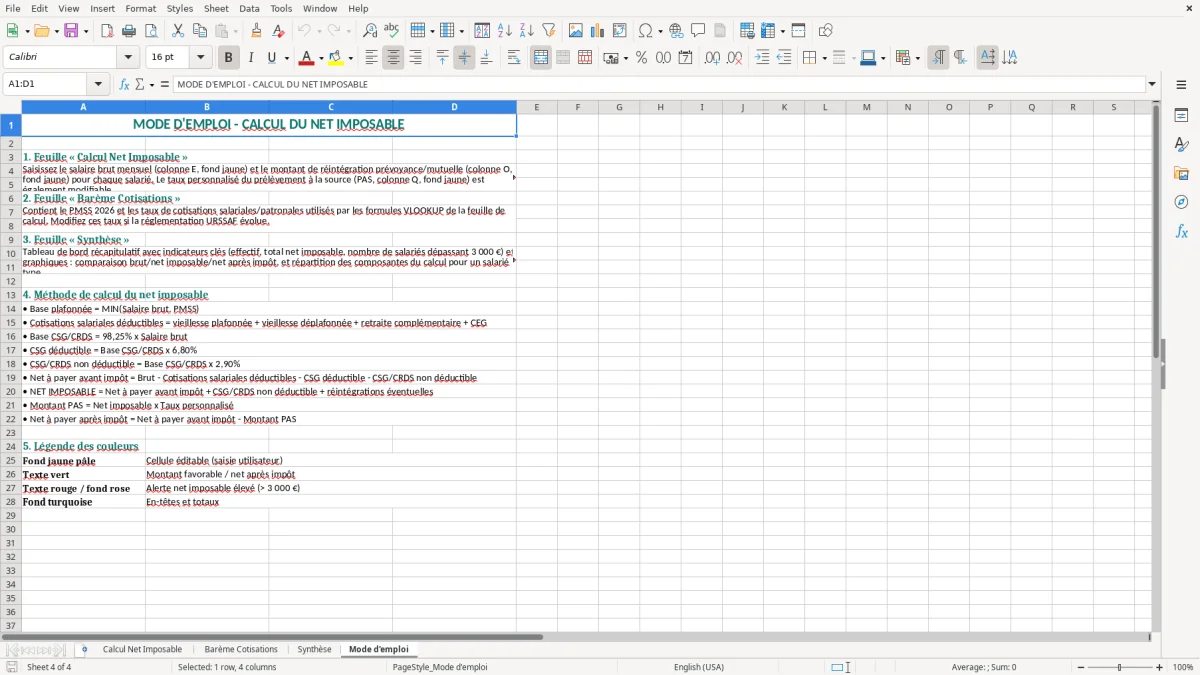
Task: Open the sidebar Styles icon
Action: point(1181,144)
